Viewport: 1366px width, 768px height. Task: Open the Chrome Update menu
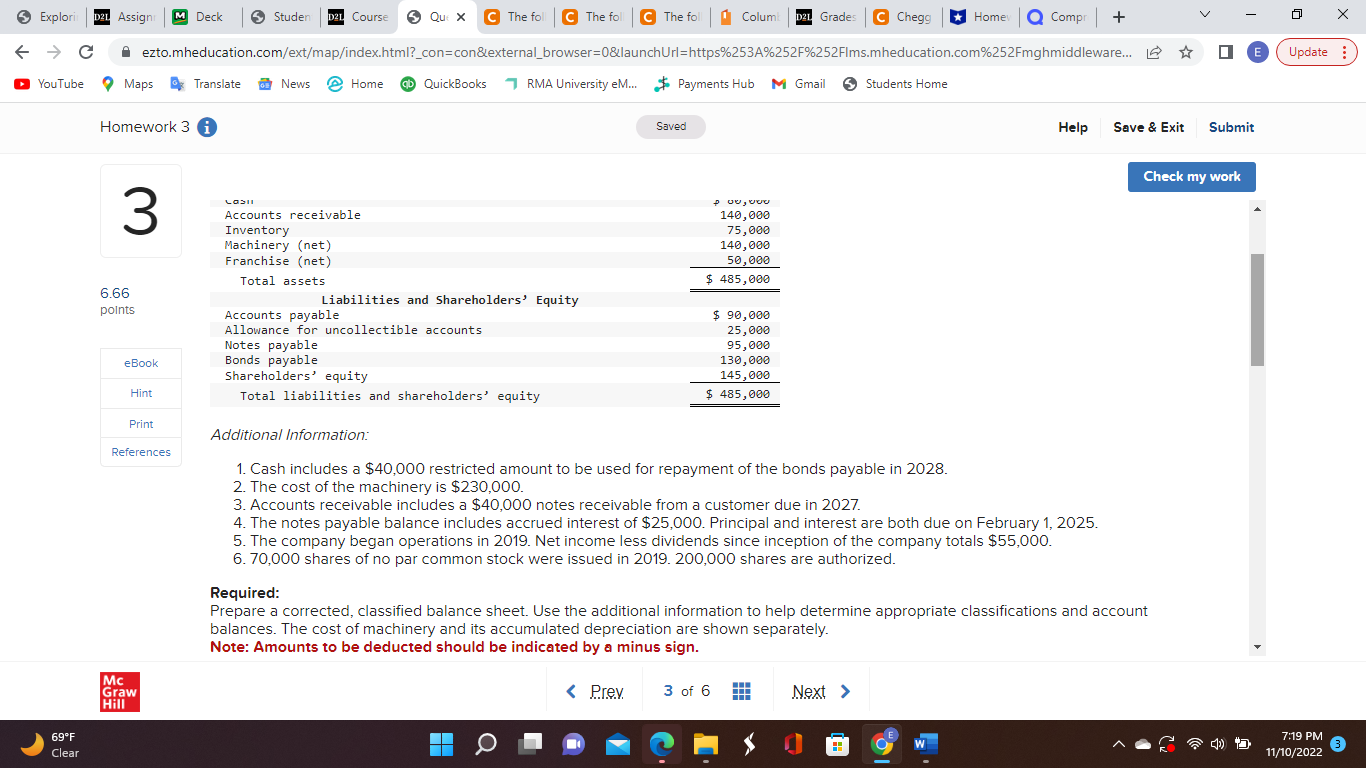tap(1317, 52)
